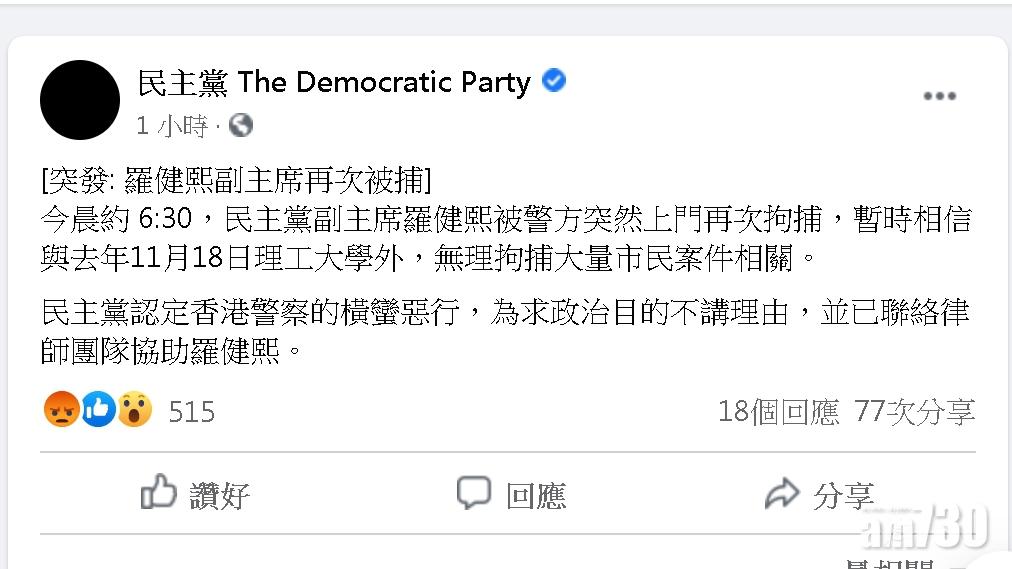Click the share arrow icon beside 分享
Screen dimensions: 1012x569
[x=782, y=493]
